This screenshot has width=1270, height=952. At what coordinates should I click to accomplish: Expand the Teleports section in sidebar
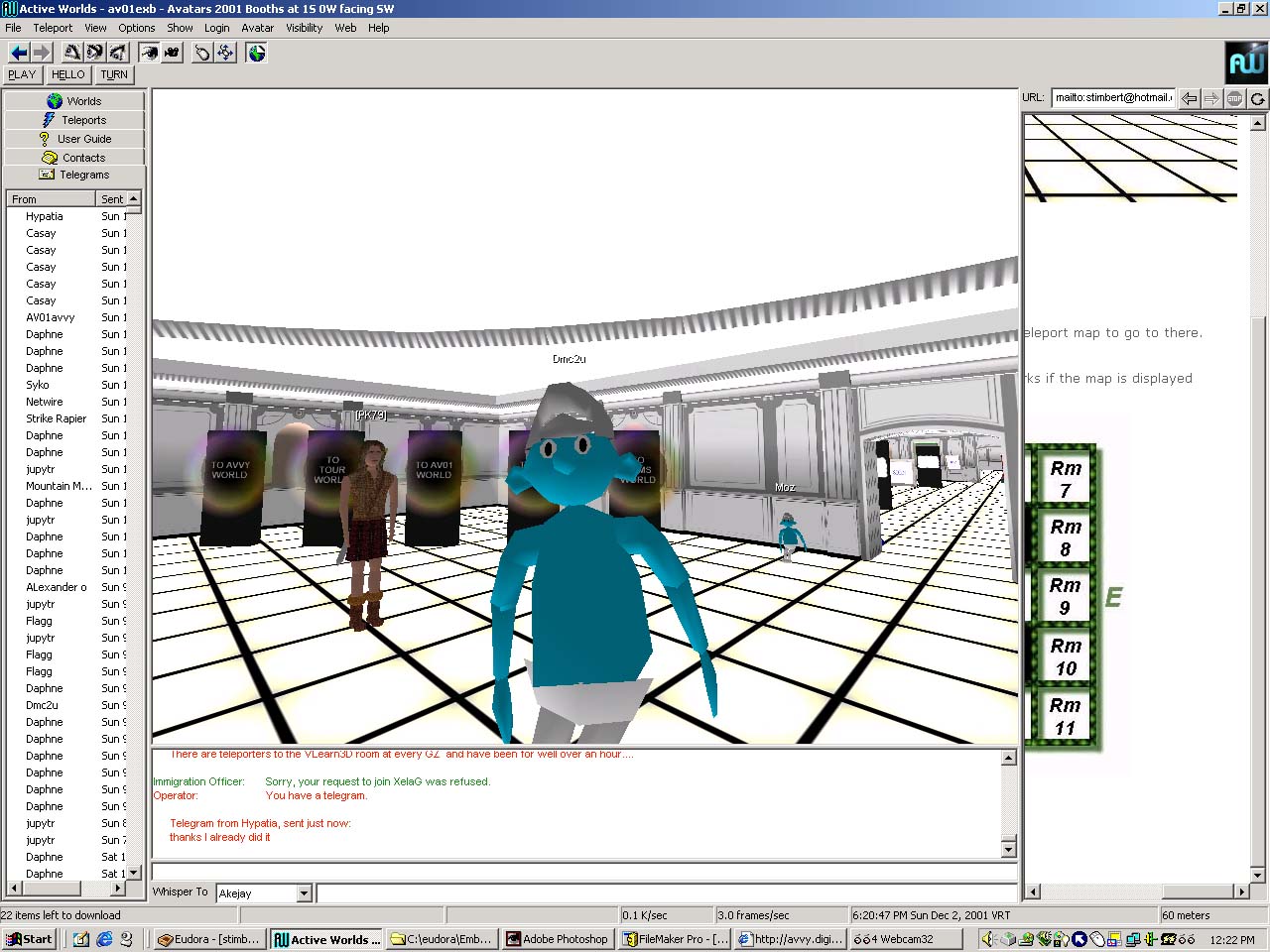pos(74,120)
